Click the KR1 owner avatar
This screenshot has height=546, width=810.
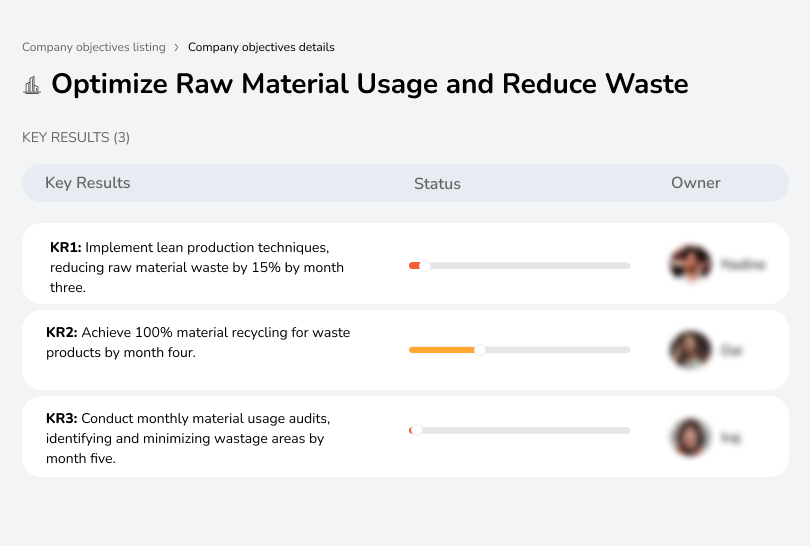[x=691, y=263]
